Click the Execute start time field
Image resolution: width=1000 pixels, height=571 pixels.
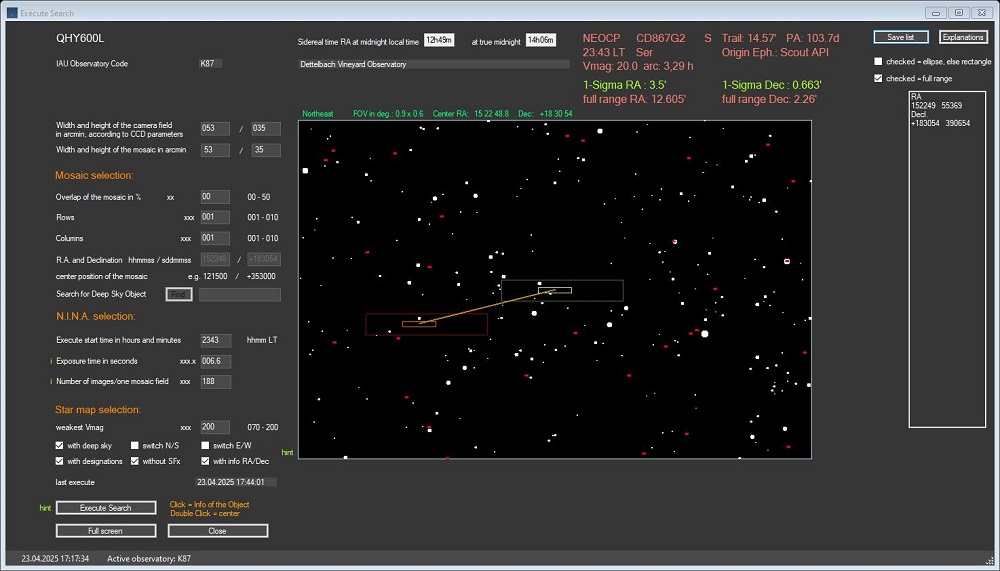click(x=215, y=340)
